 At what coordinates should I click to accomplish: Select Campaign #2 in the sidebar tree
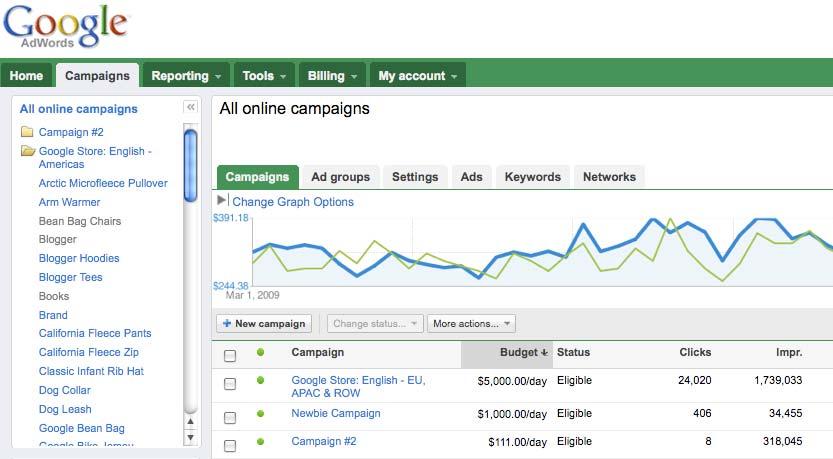71,132
